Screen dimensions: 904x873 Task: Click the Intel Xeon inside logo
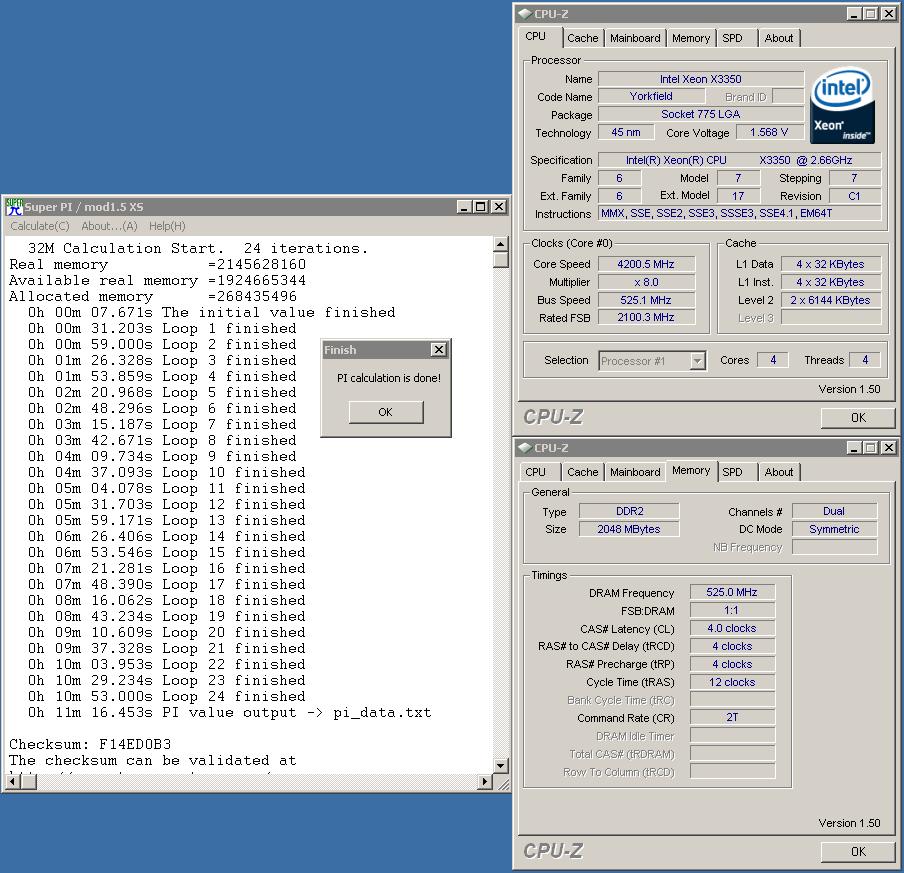(x=842, y=106)
